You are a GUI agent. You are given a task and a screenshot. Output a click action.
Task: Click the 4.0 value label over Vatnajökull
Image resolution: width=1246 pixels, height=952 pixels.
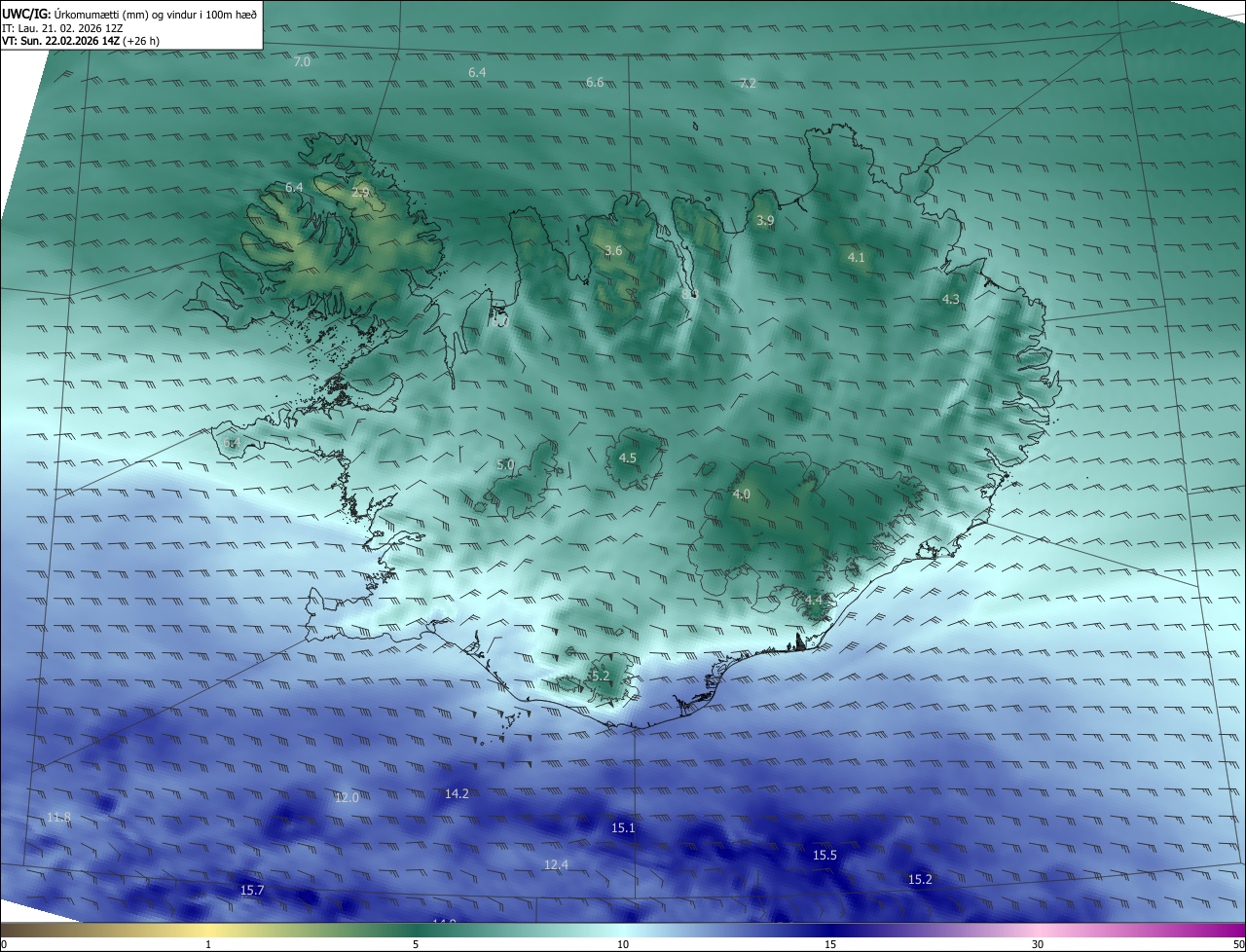point(742,494)
